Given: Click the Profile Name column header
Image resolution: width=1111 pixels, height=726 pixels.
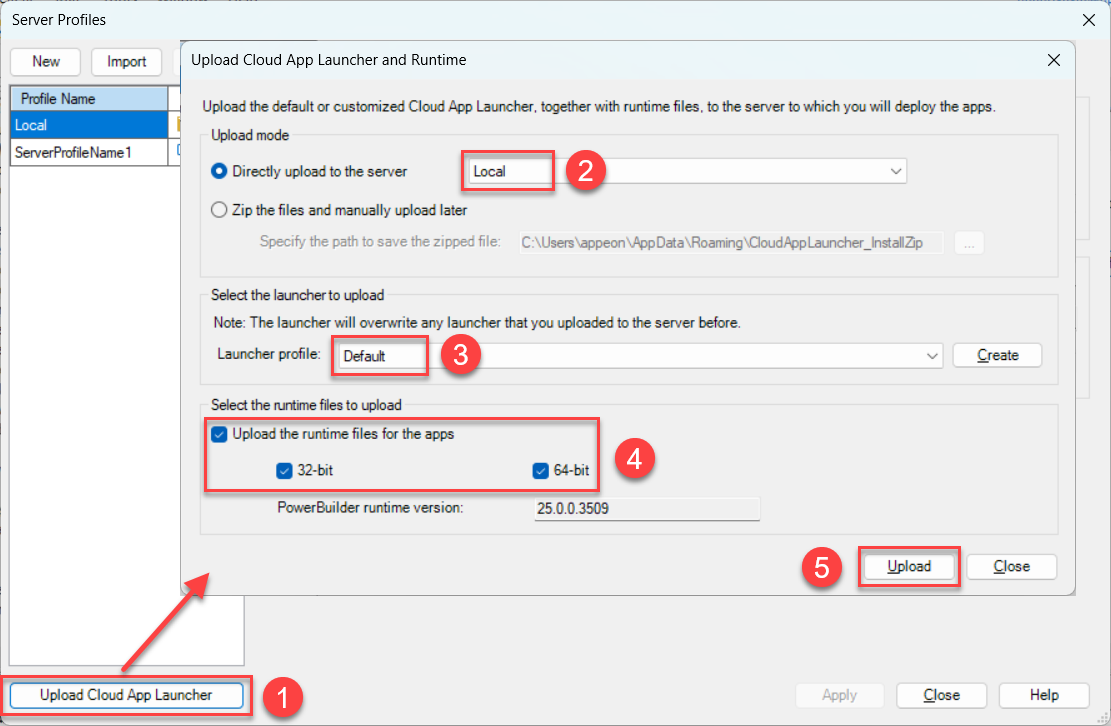Looking at the screenshot, I should [88, 99].
